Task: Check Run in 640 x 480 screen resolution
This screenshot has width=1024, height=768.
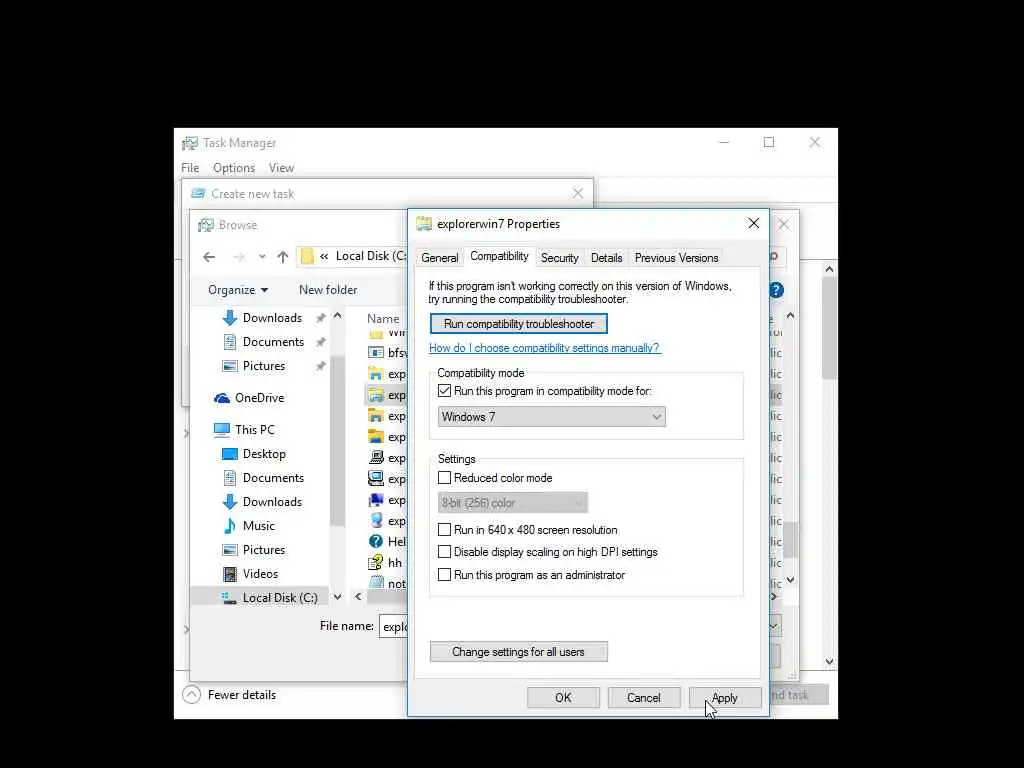Action: (445, 530)
